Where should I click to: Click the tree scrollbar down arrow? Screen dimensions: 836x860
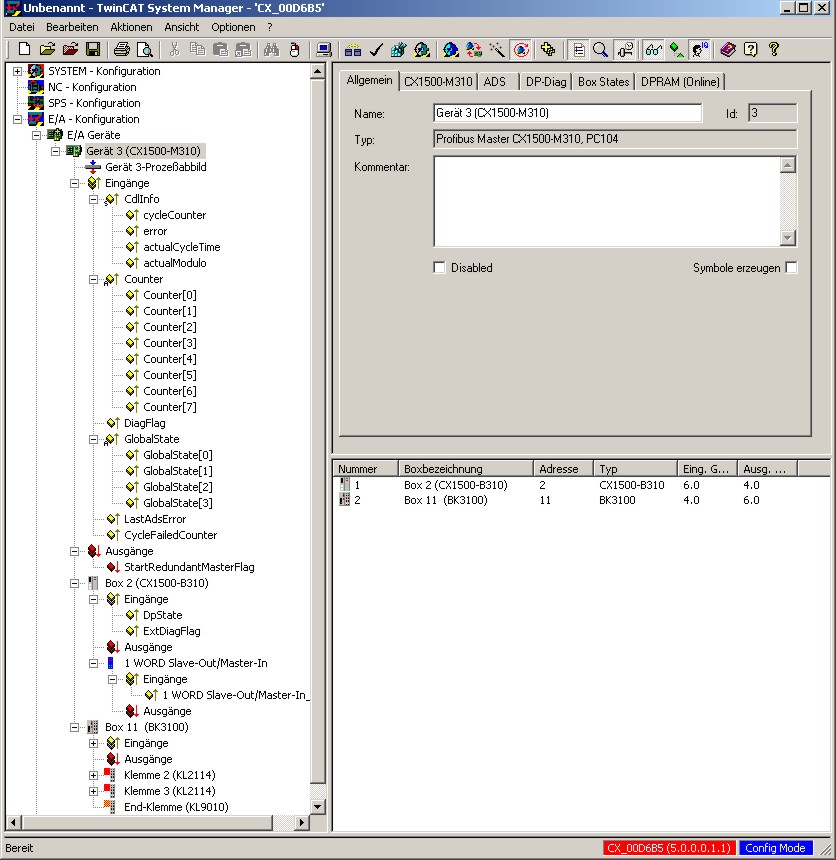click(x=318, y=807)
